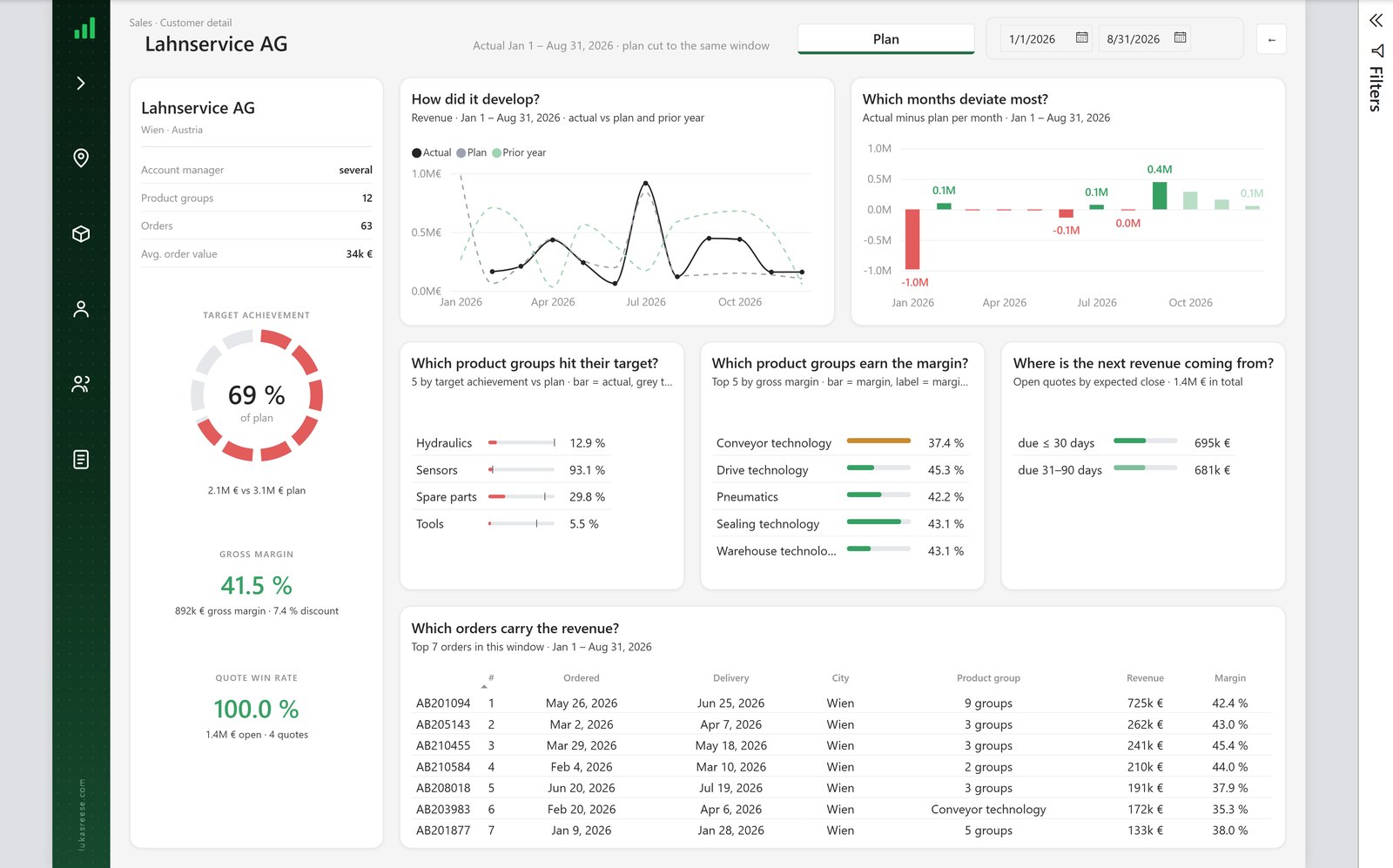The width and height of the screenshot is (1393, 868).
Task: Select order AB203983 Conveyor technology cell
Action: tap(988, 810)
